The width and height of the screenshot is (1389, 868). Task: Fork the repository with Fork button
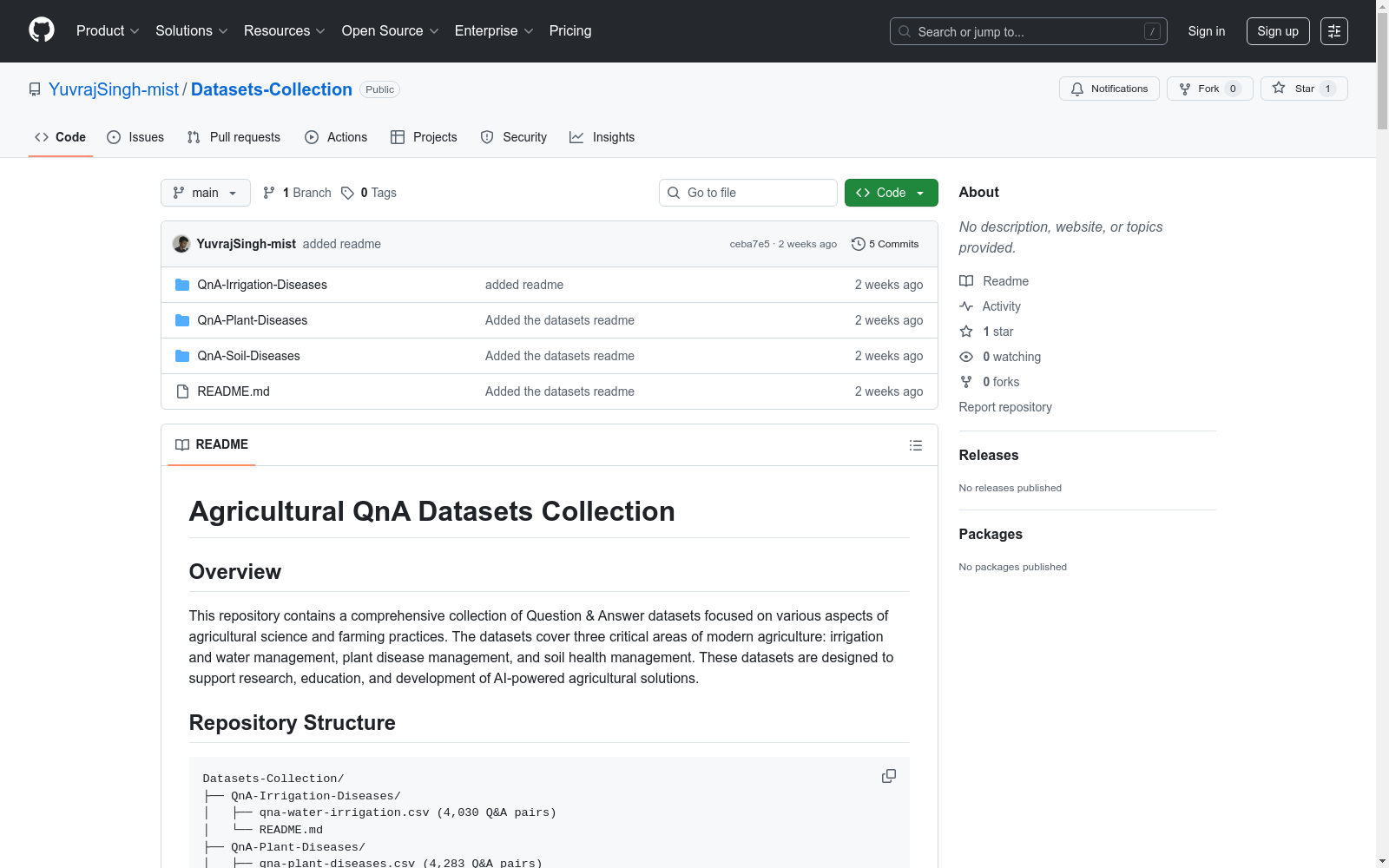coord(1210,89)
